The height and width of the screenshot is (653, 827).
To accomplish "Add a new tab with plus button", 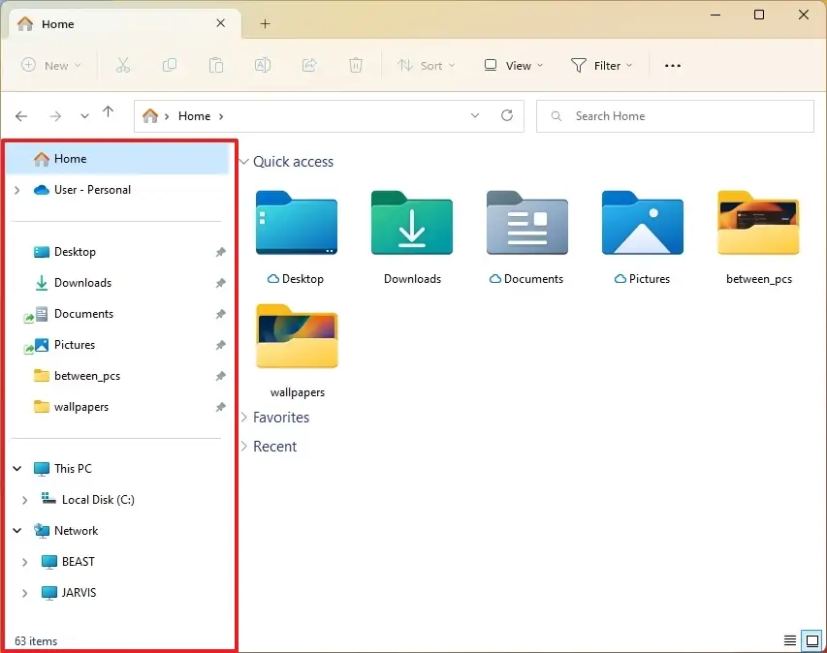I will (x=265, y=24).
